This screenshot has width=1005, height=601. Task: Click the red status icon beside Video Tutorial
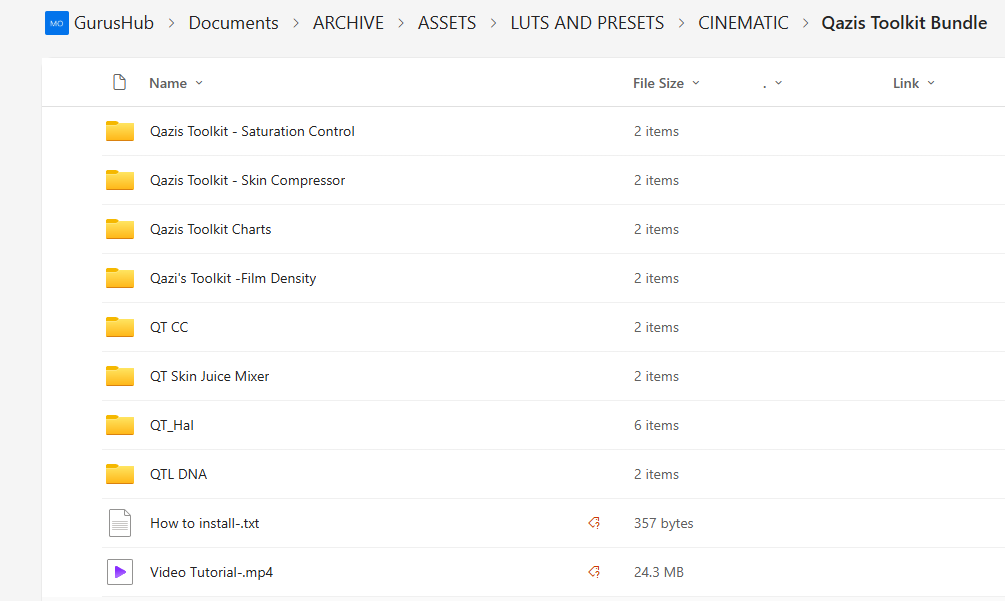(594, 572)
